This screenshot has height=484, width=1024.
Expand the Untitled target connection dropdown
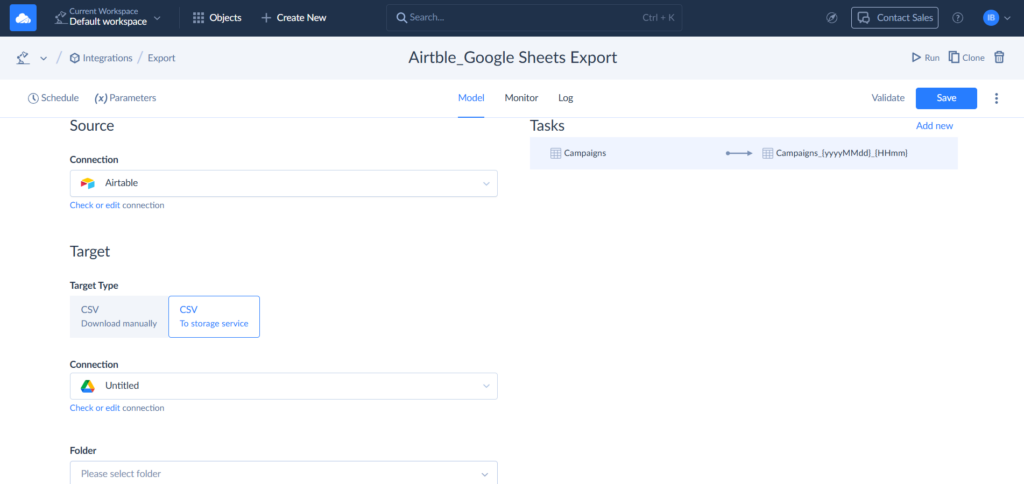[283, 385]
